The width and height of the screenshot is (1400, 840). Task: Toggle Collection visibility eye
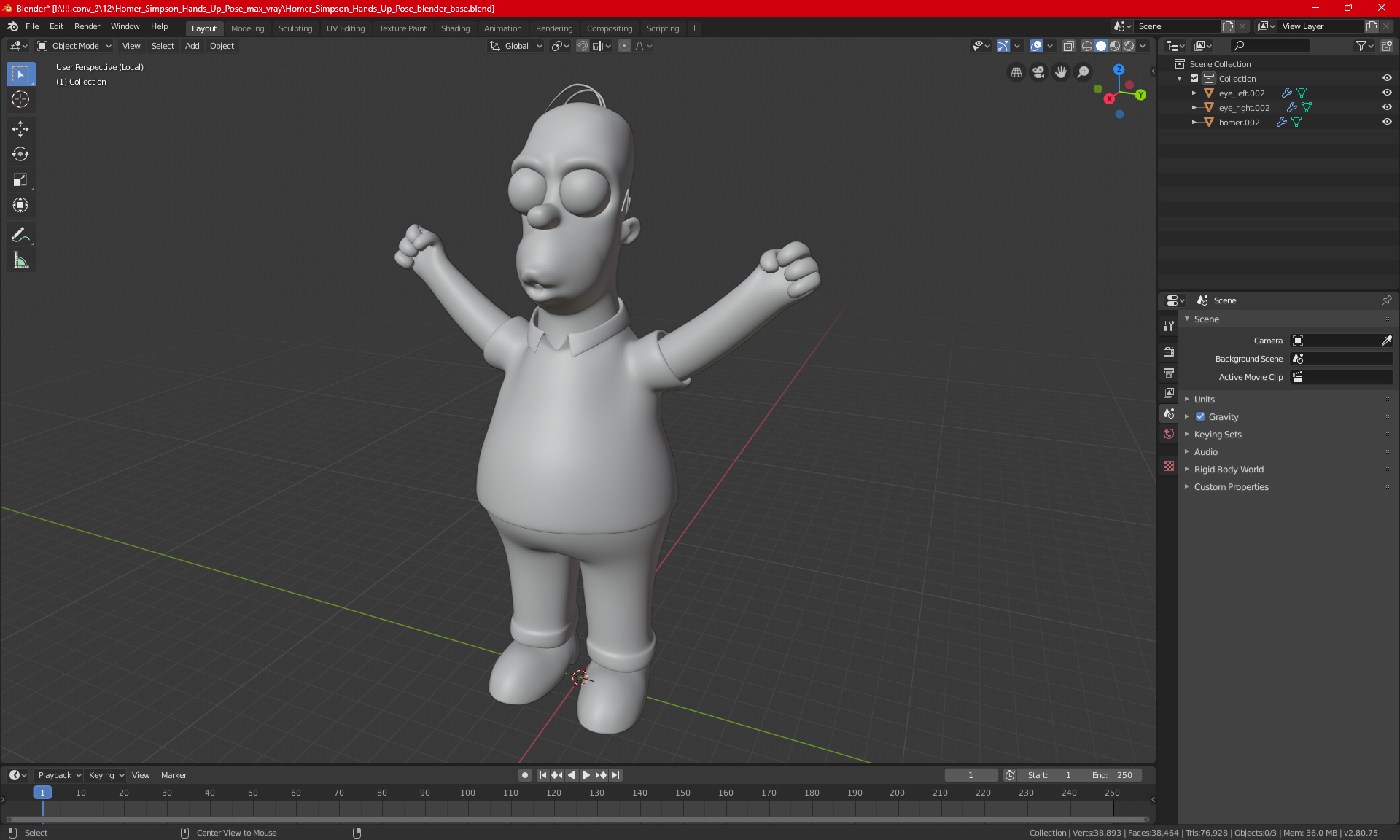click(x=1386, y=78)
